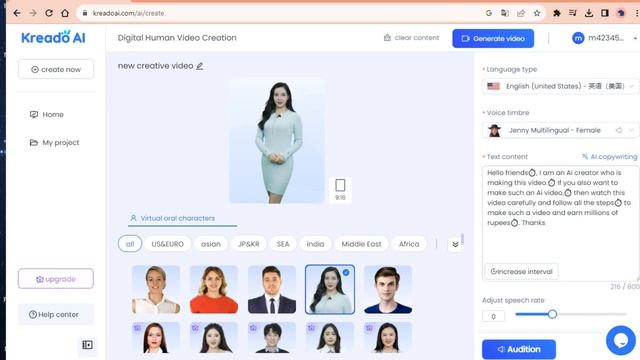640x360 pixels.
Task: Click the character list scrollbar
Action: (462, 238)
